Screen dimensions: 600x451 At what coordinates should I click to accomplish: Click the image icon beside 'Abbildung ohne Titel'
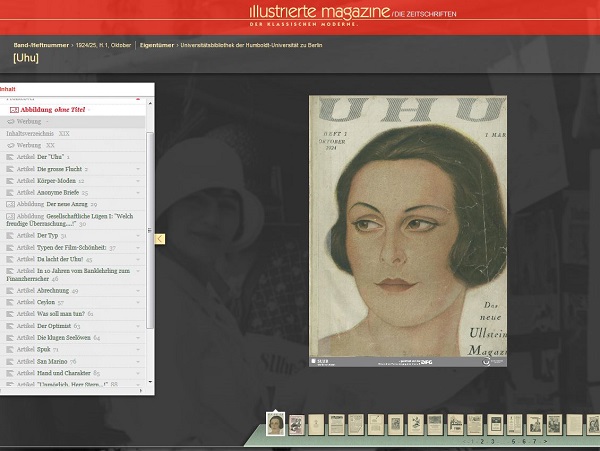tap(14, 110)
